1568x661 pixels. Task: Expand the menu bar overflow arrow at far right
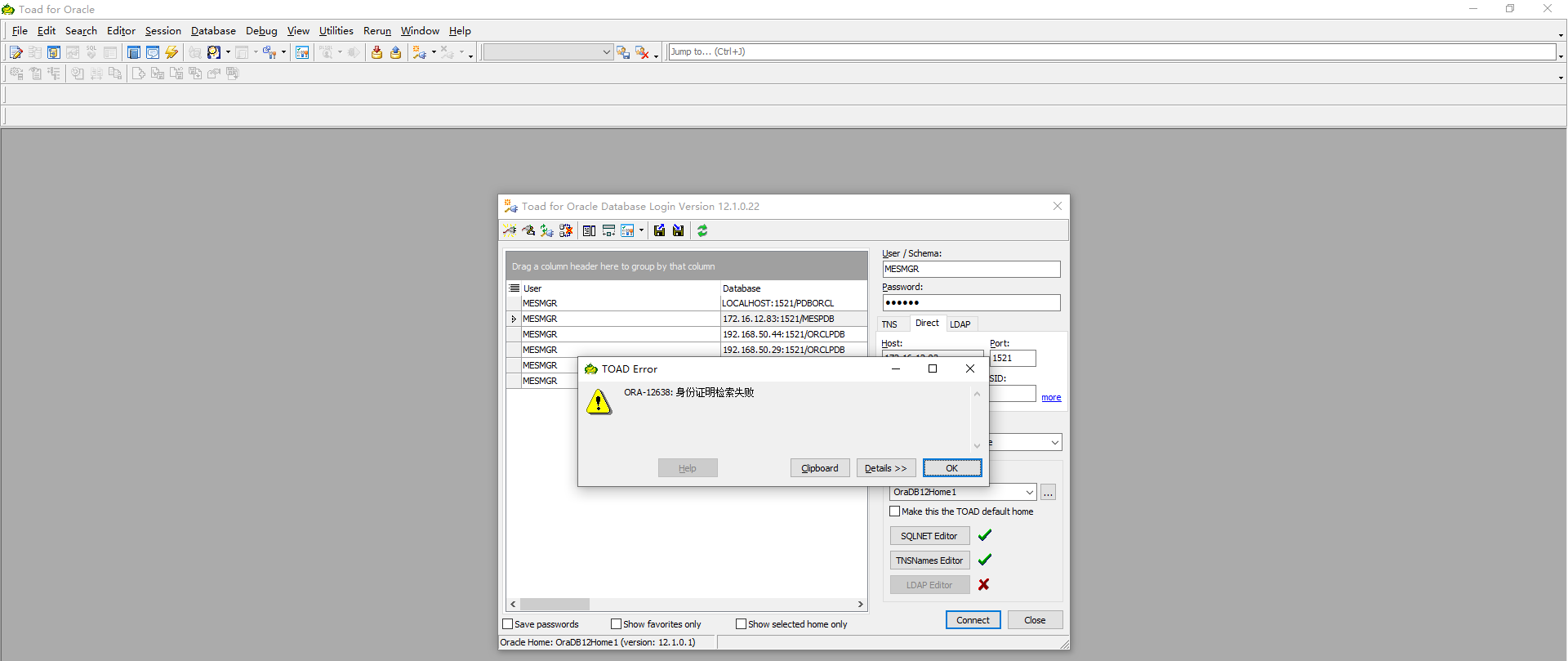(x=1561, y=35)
